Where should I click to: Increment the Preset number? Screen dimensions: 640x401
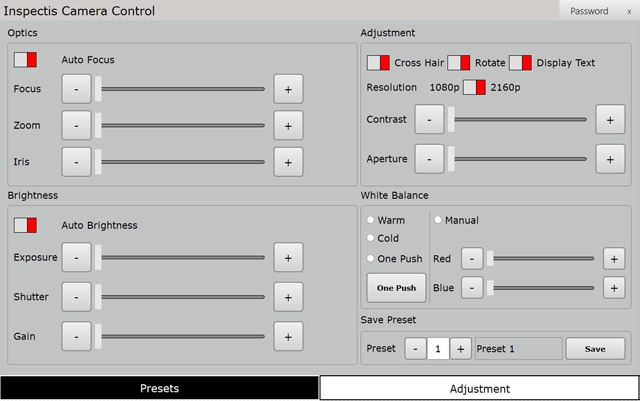[x=460, y=349]
